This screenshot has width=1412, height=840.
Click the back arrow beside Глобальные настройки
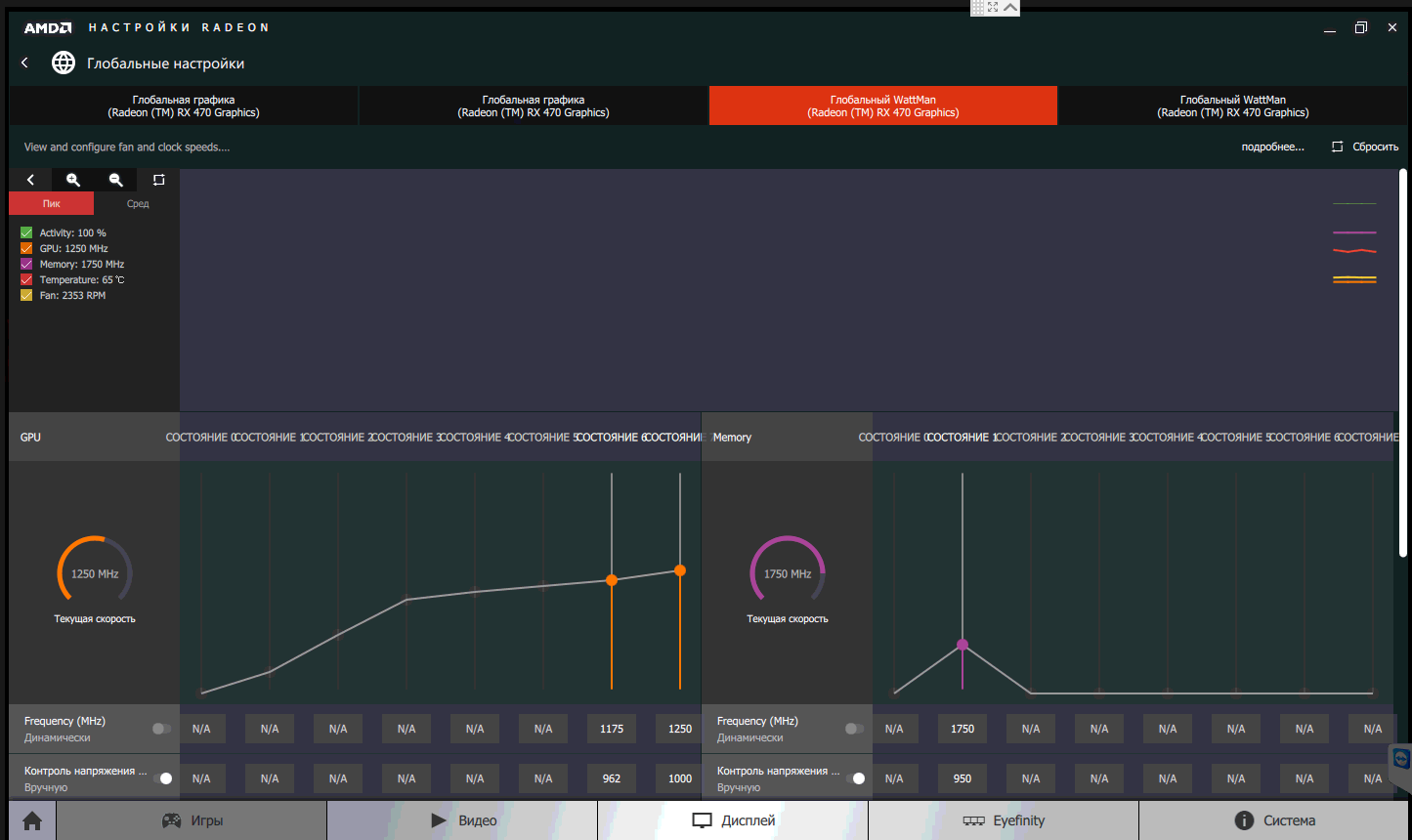[x=25, y=63]
